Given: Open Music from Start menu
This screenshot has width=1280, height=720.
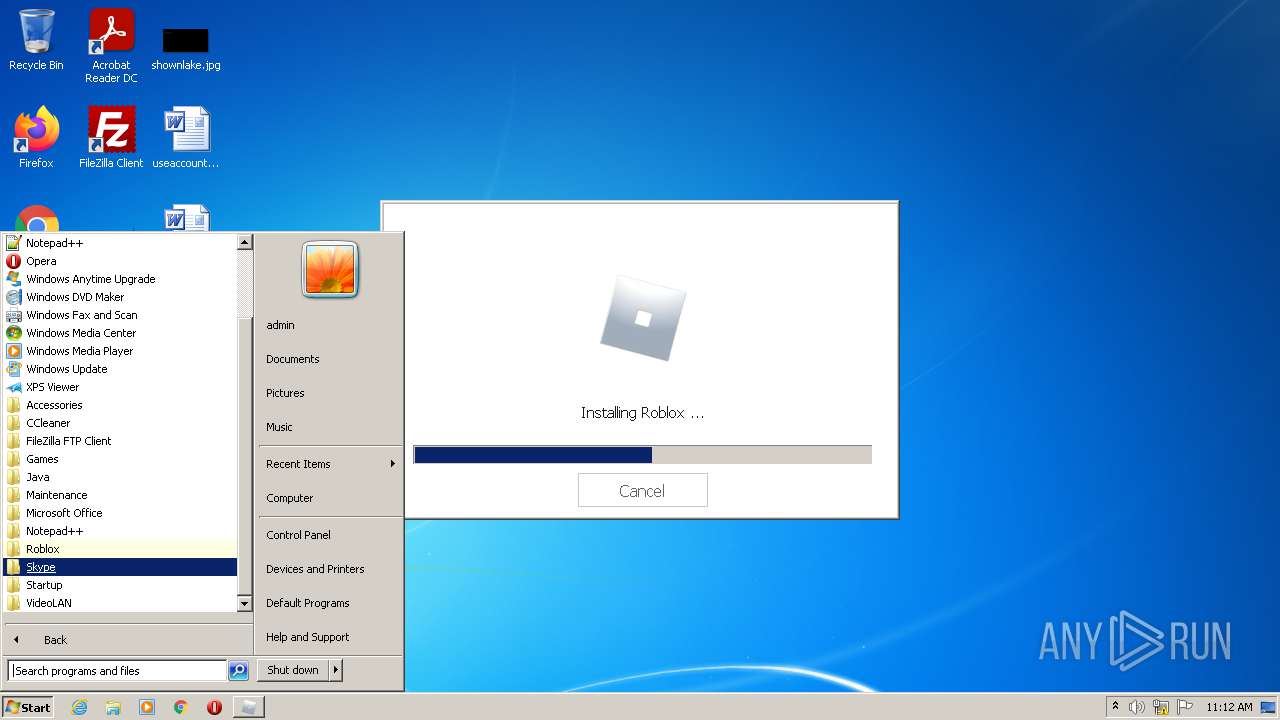Looking at the screenshot, I should click(x=330, y=427).
